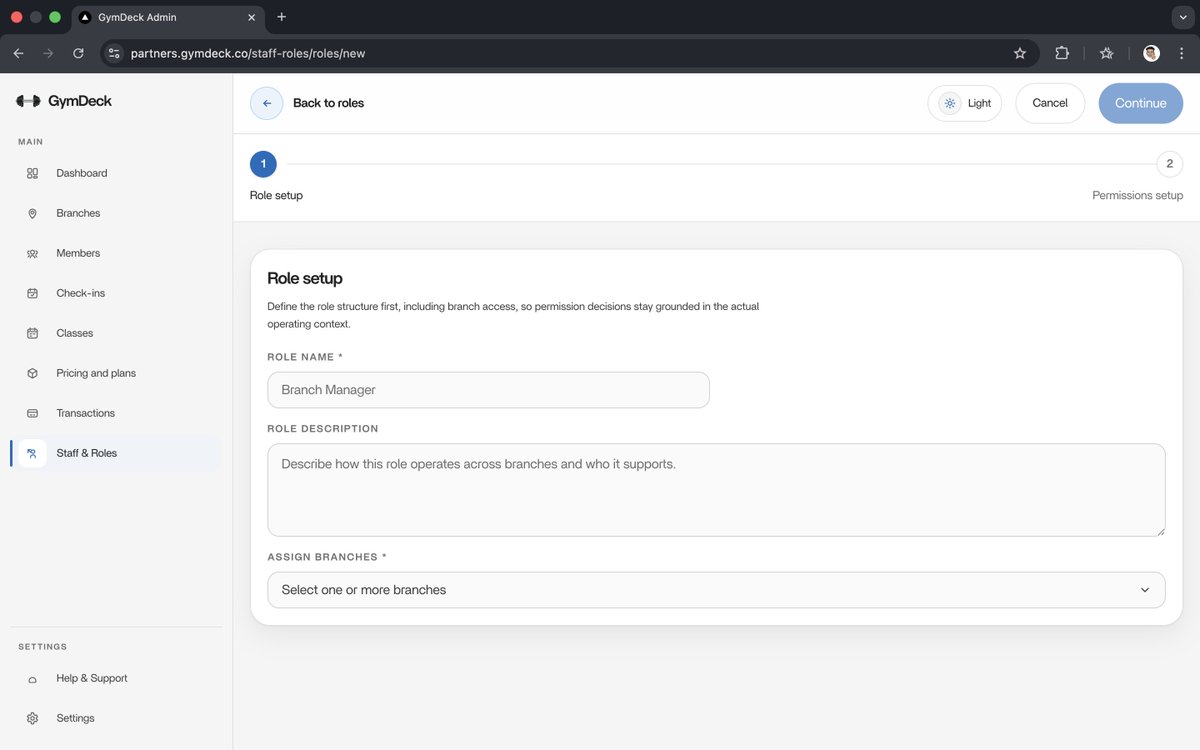Click the ROLE DESCRIPTION field label

(323, 429)
